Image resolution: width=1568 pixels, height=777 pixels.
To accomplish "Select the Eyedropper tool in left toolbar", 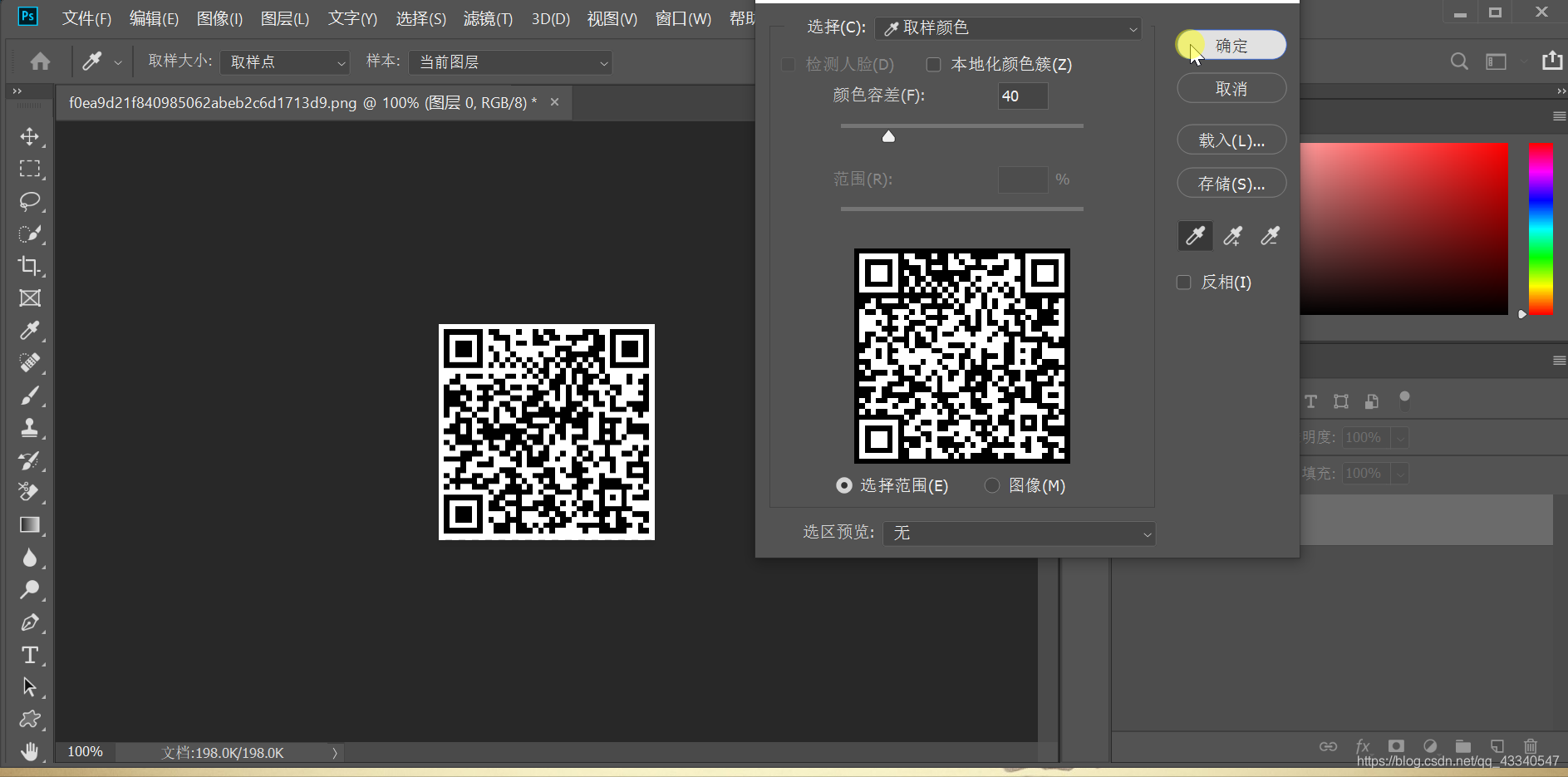I will (30, 331).
